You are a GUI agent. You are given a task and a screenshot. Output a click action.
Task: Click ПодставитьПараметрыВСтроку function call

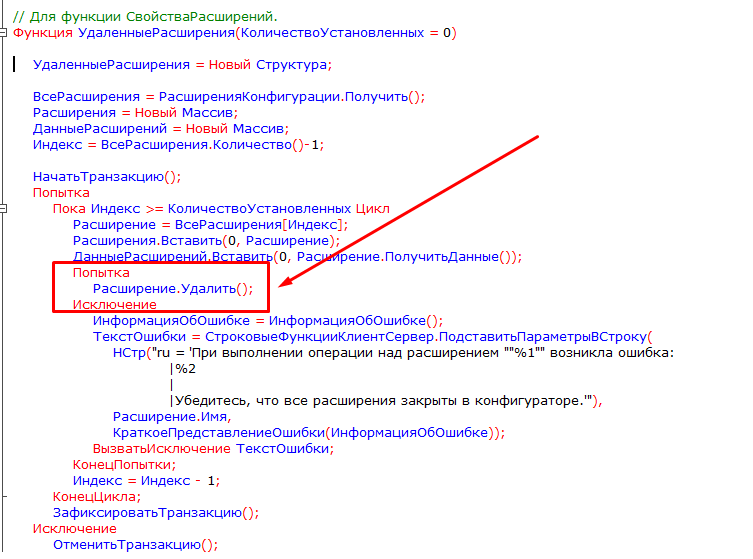(546, 337)
